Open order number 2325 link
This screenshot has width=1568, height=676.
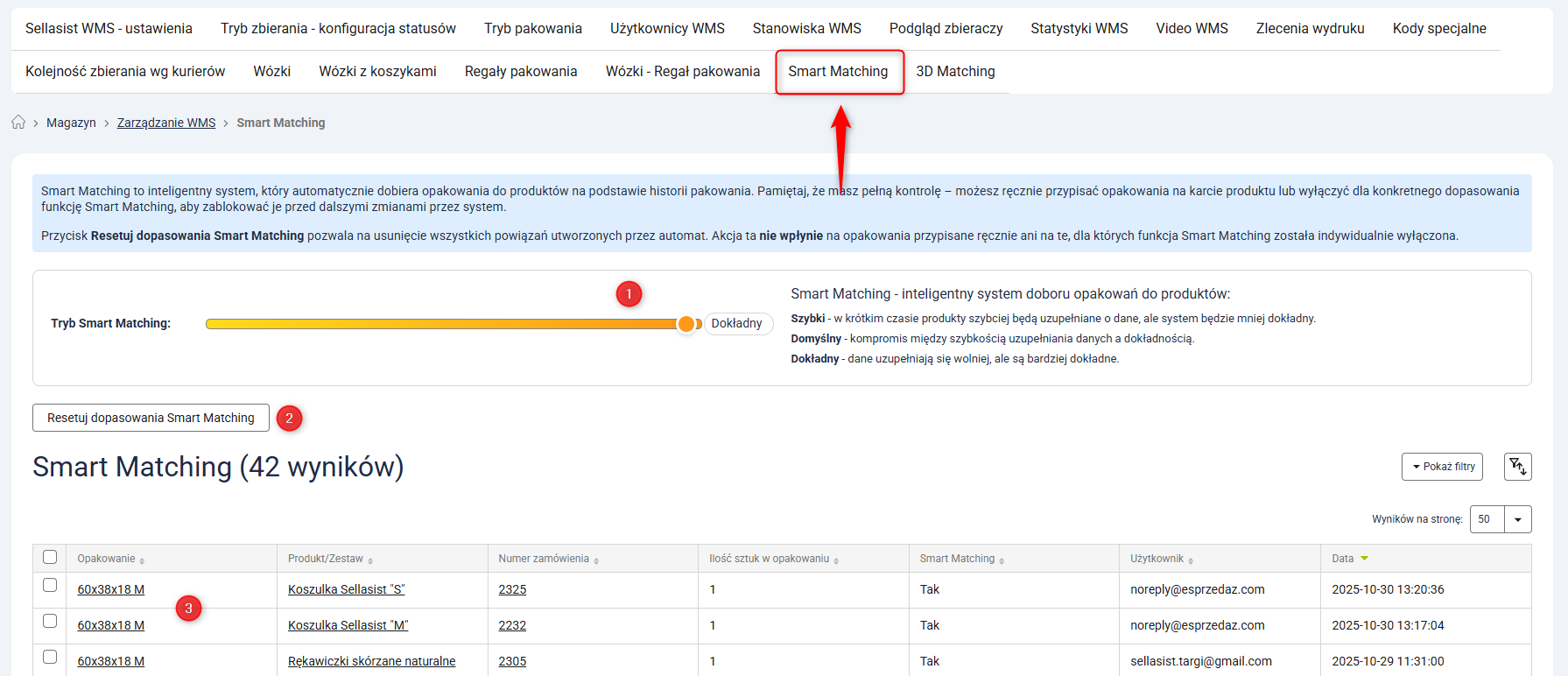512,590
